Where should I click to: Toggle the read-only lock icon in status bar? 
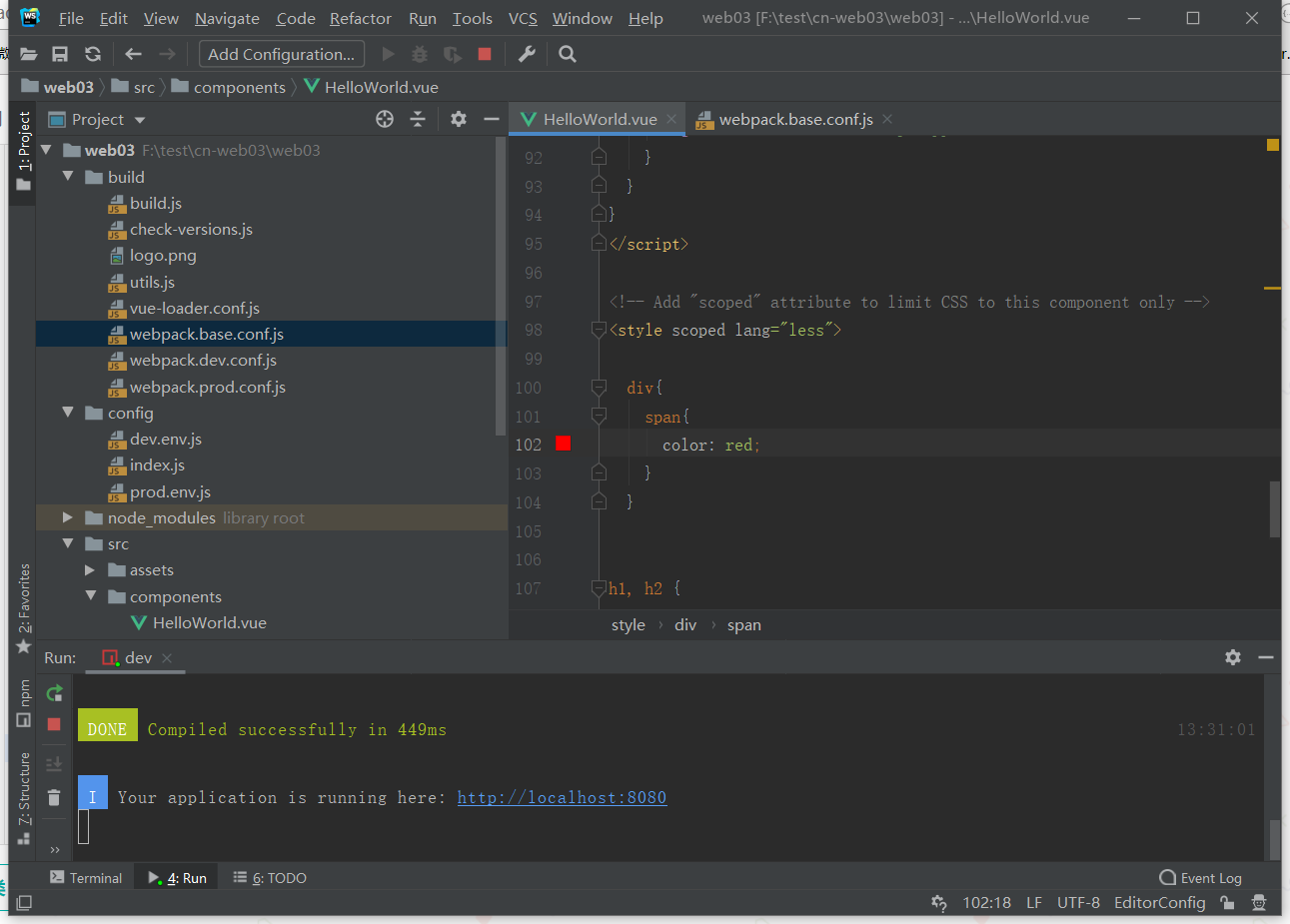(x=1228, y=902)
